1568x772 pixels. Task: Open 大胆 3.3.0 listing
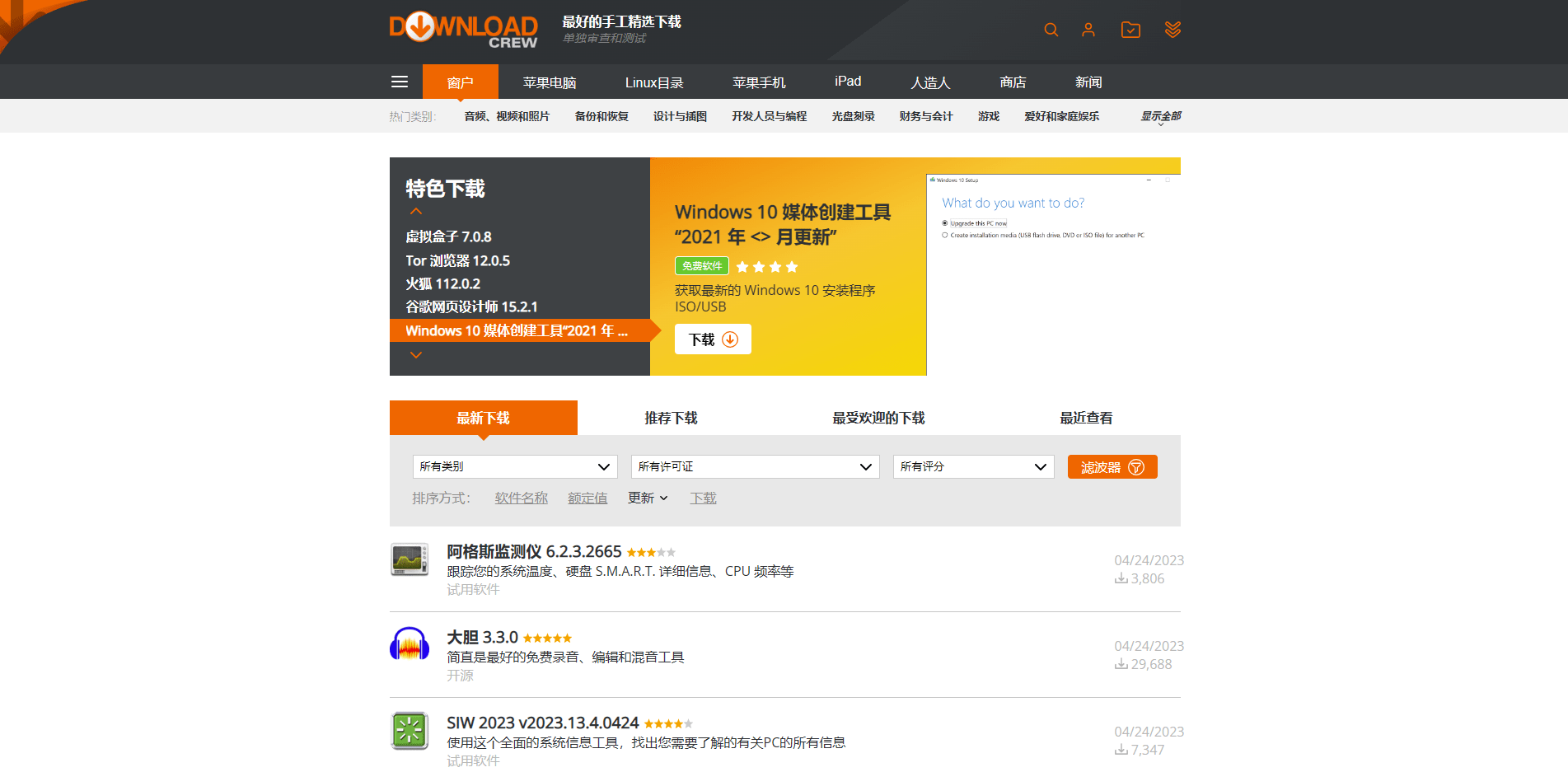click(x=482, y=637)
